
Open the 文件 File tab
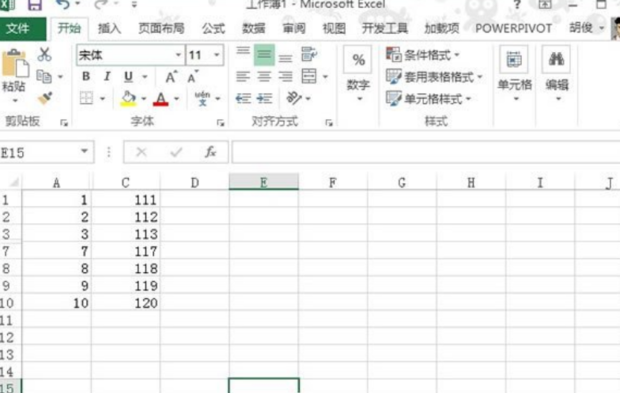(23, 29)
